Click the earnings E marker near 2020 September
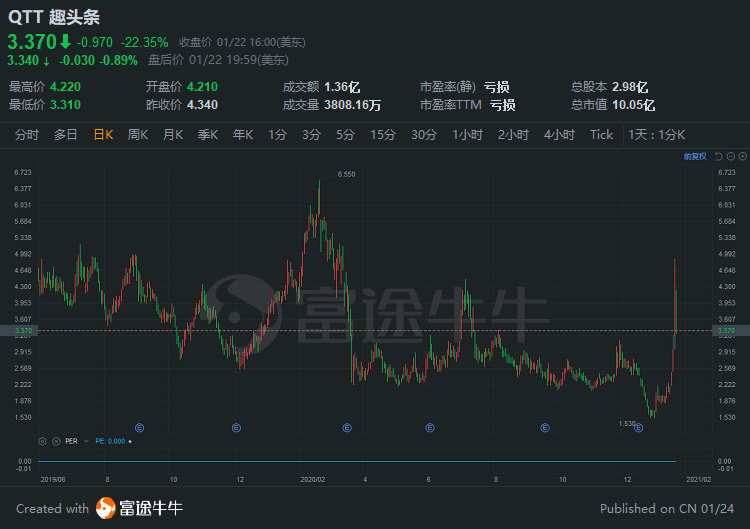Screen dimensions: 750x529 (x=545, y=428)
